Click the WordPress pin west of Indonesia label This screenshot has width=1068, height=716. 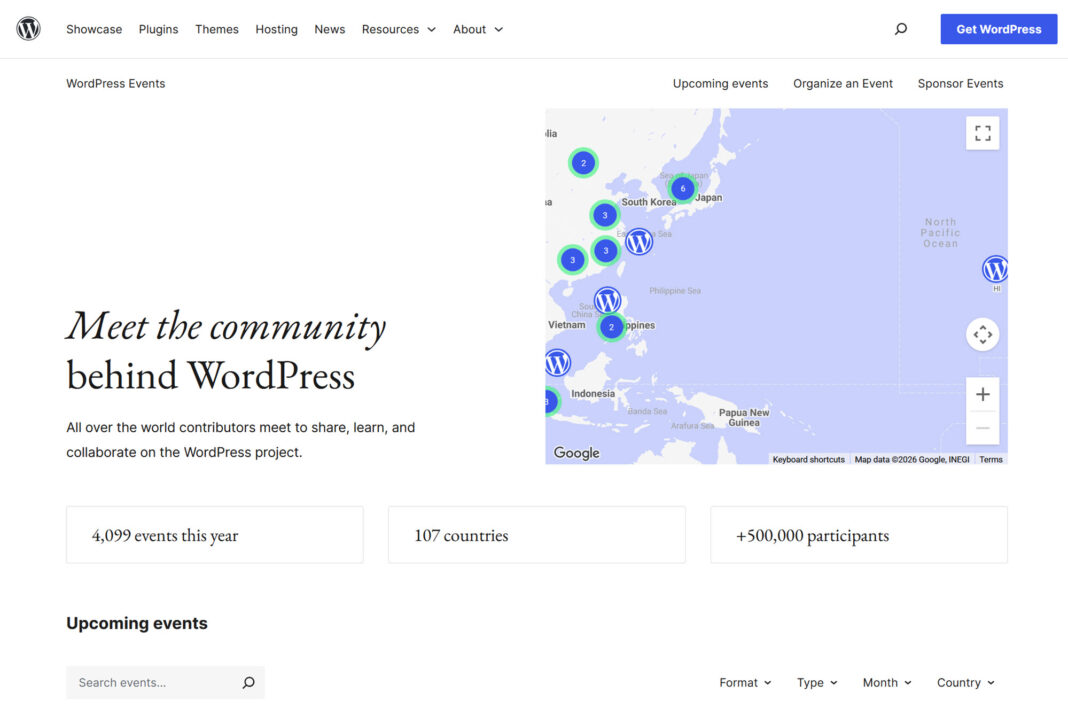(x=557, y=362)
